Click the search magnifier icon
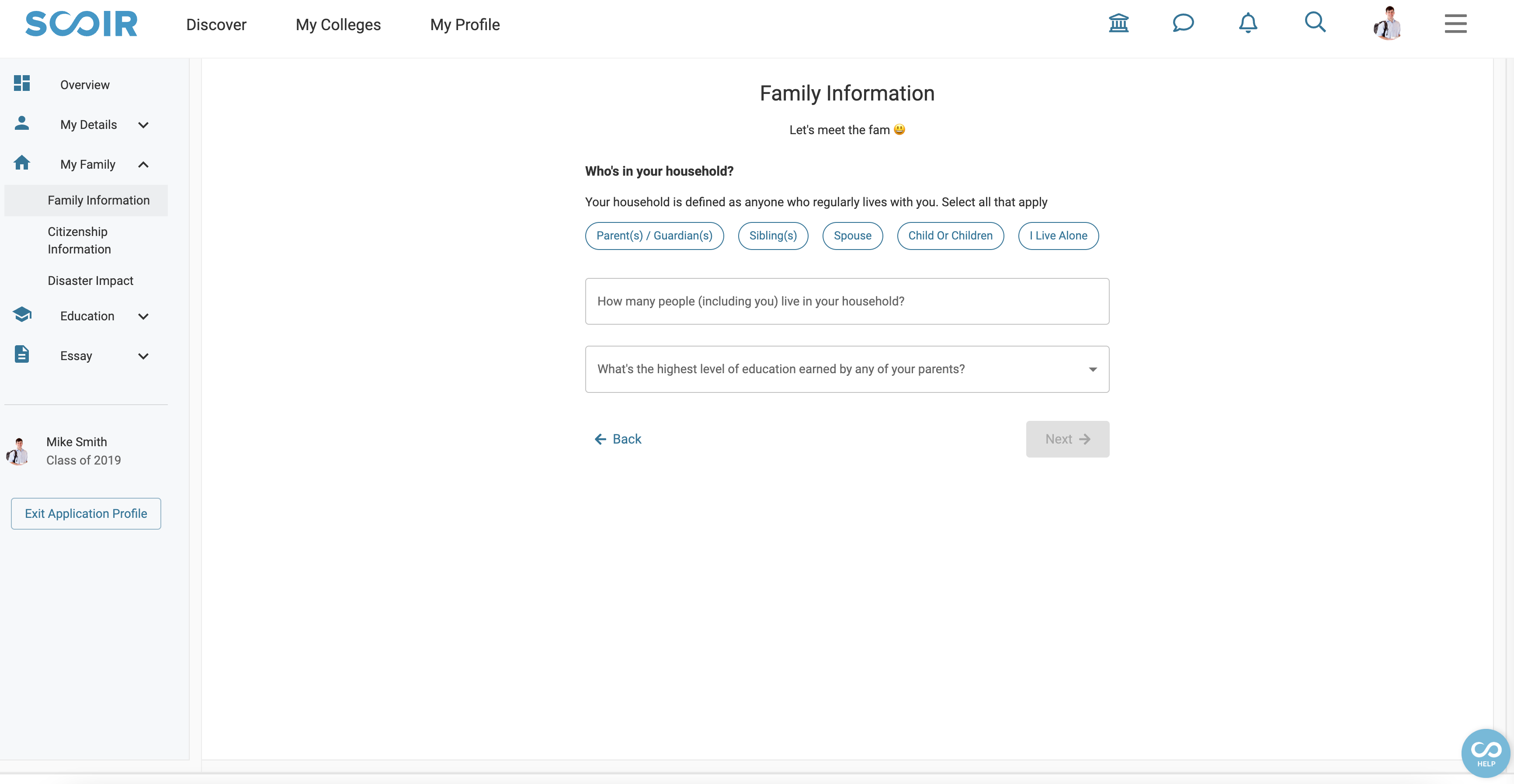 1315,22
